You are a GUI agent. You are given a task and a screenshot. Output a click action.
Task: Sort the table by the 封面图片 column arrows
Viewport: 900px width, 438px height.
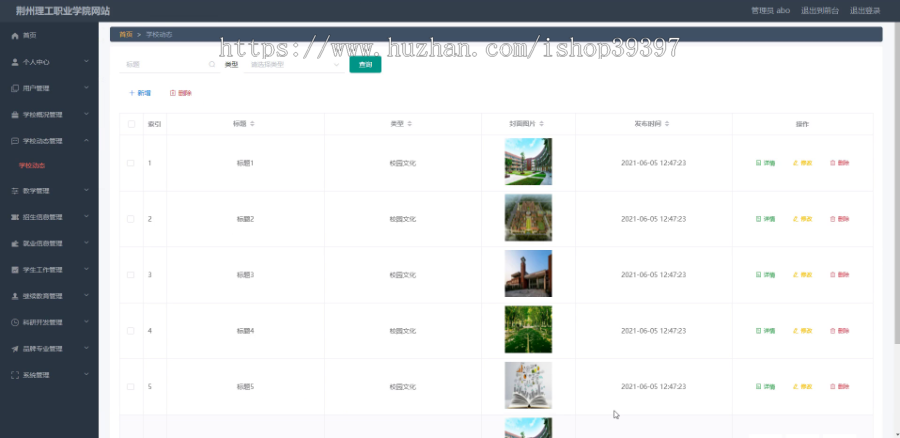[x=542, y=124]
